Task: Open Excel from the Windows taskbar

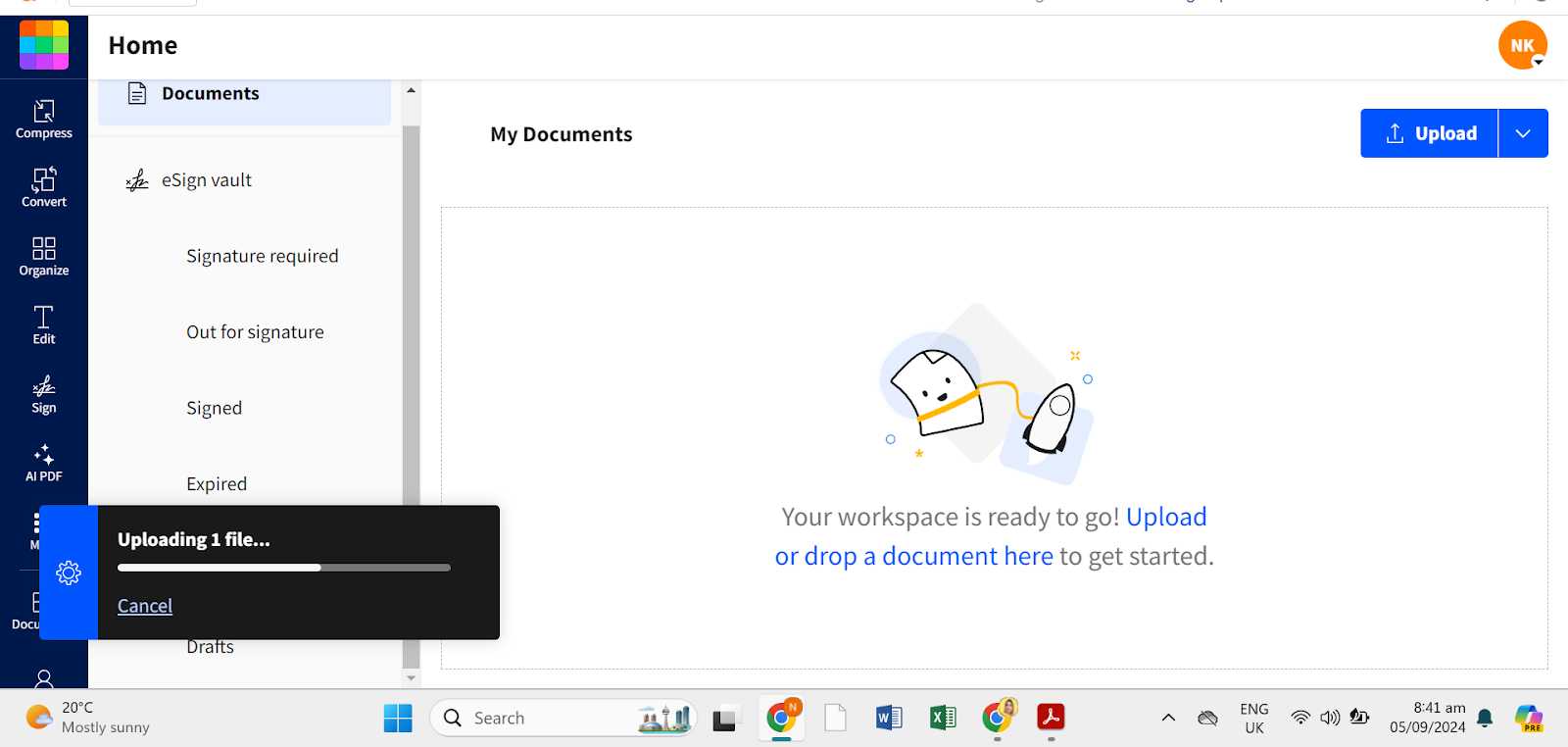Action: (943, 718)
